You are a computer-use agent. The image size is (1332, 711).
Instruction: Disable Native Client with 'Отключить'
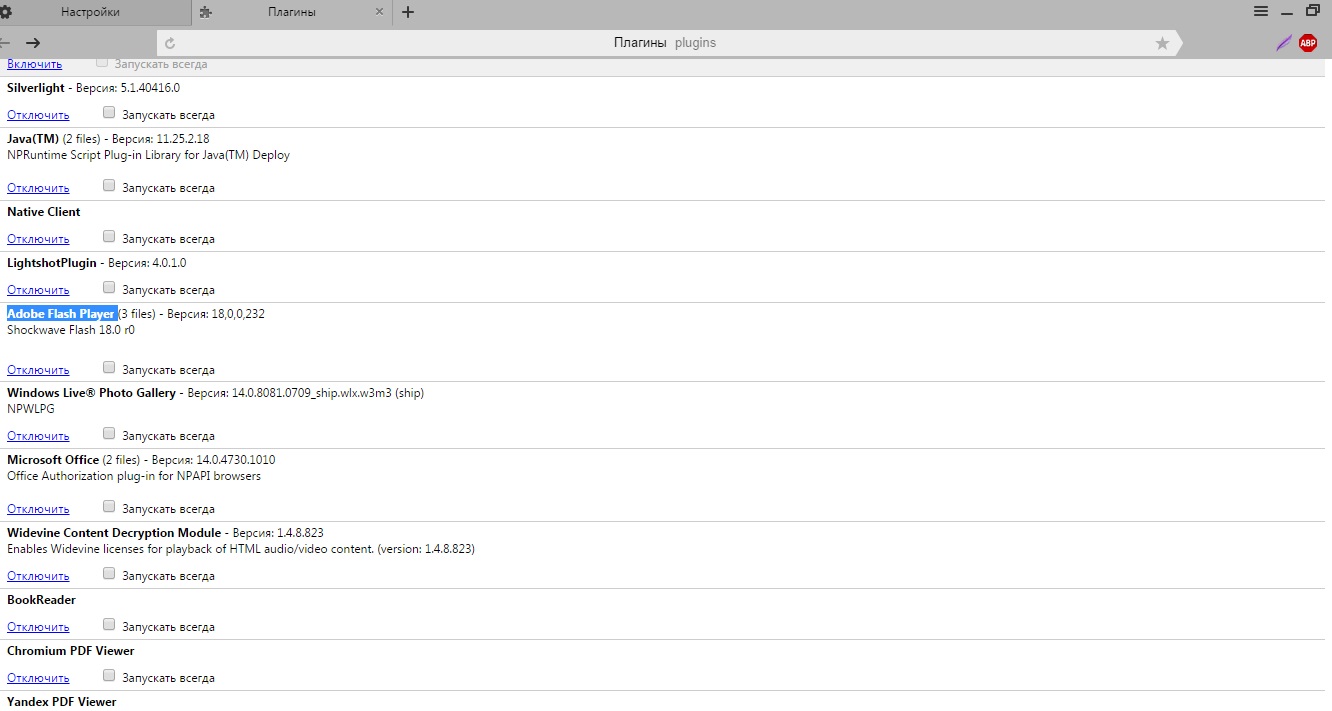[x=38, y=239]
